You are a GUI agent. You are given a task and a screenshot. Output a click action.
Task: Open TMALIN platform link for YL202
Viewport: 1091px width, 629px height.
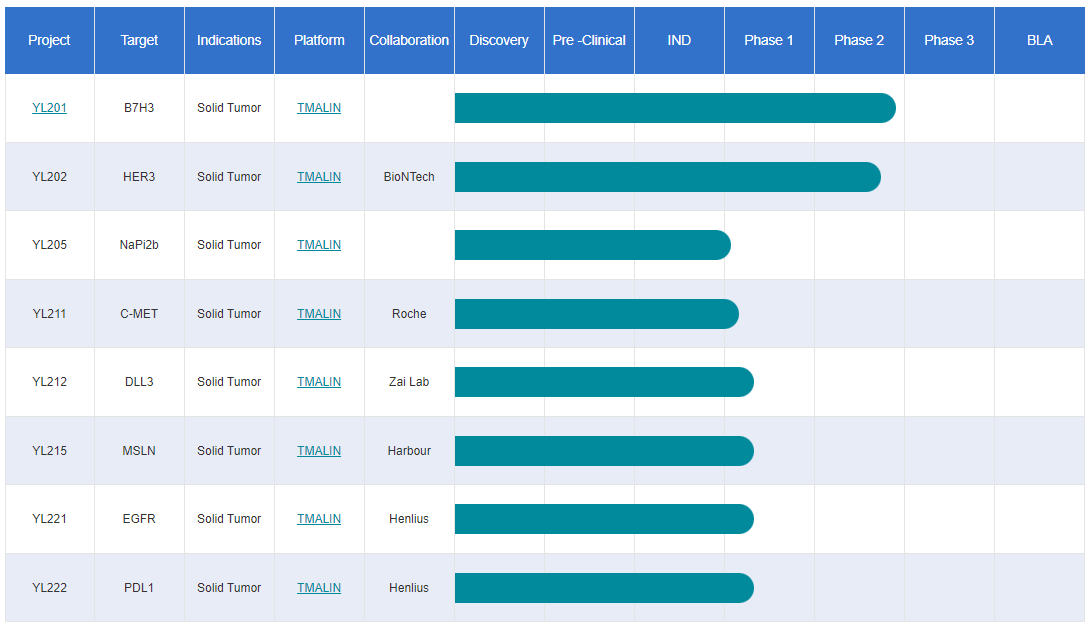click(319, 177)
